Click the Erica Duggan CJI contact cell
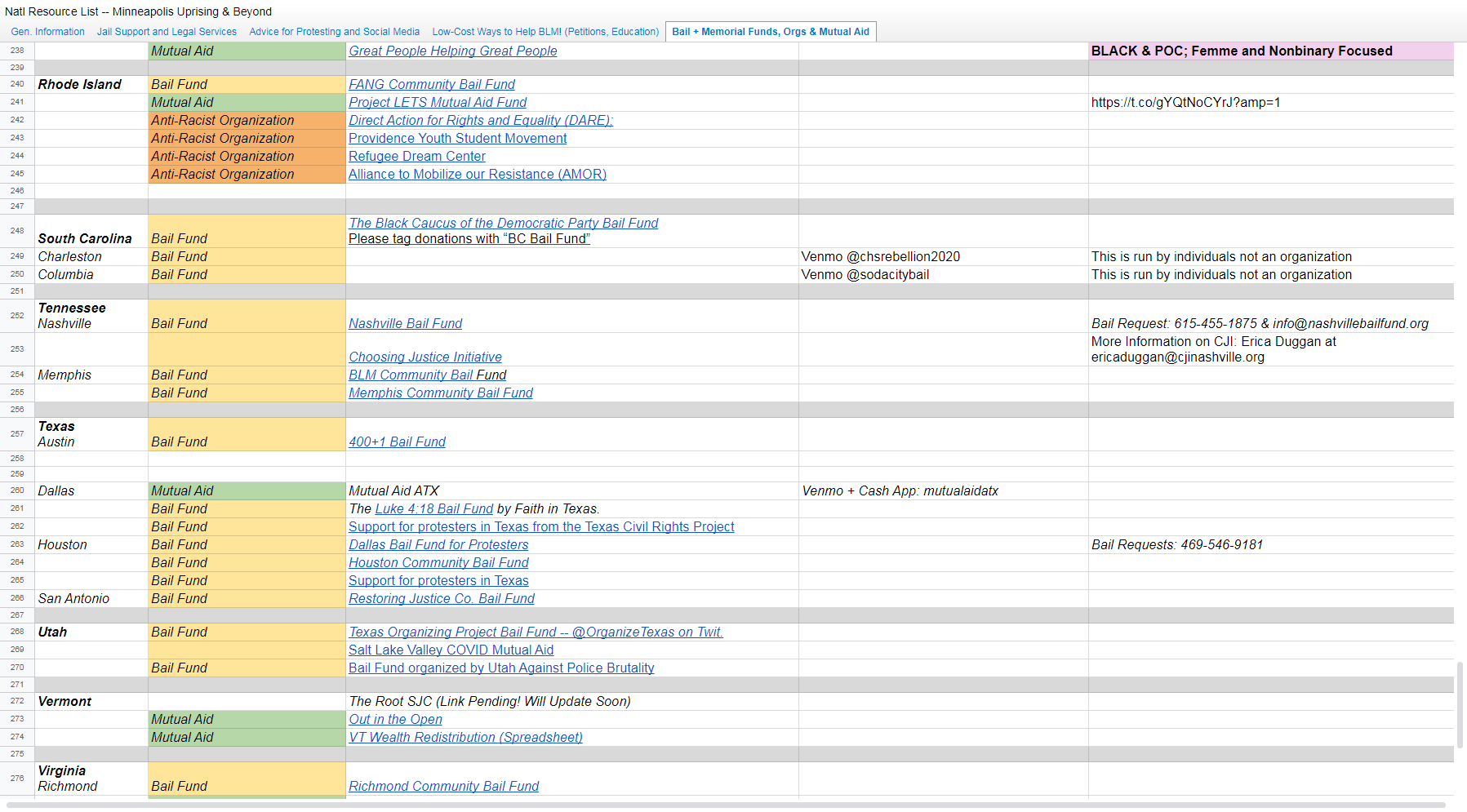Screen dimensions: 1467x812 (x=1271, y=349)
